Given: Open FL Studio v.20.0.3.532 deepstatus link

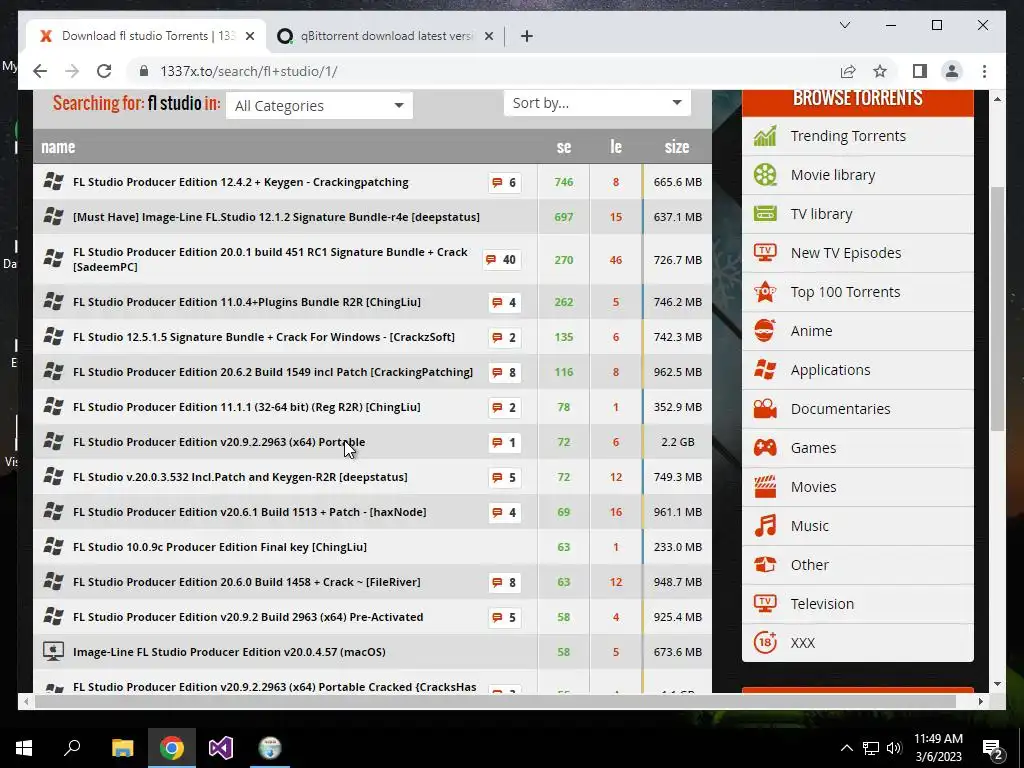Looking at the screenshot, I should point(240,477).
